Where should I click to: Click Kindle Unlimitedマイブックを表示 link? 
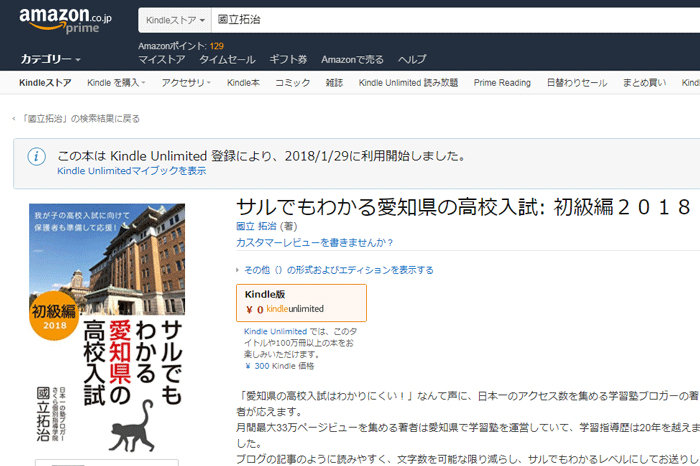[132, 171]
